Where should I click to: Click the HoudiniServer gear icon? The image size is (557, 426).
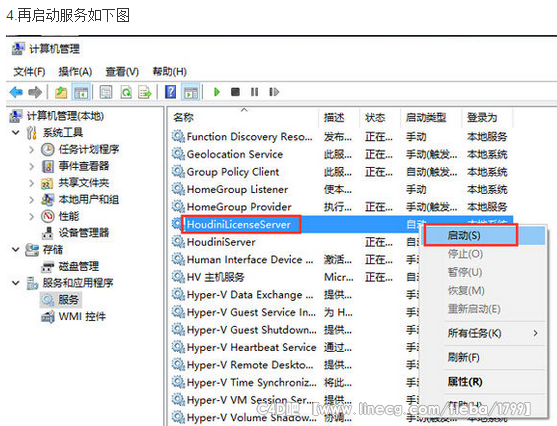pos(178,242)
